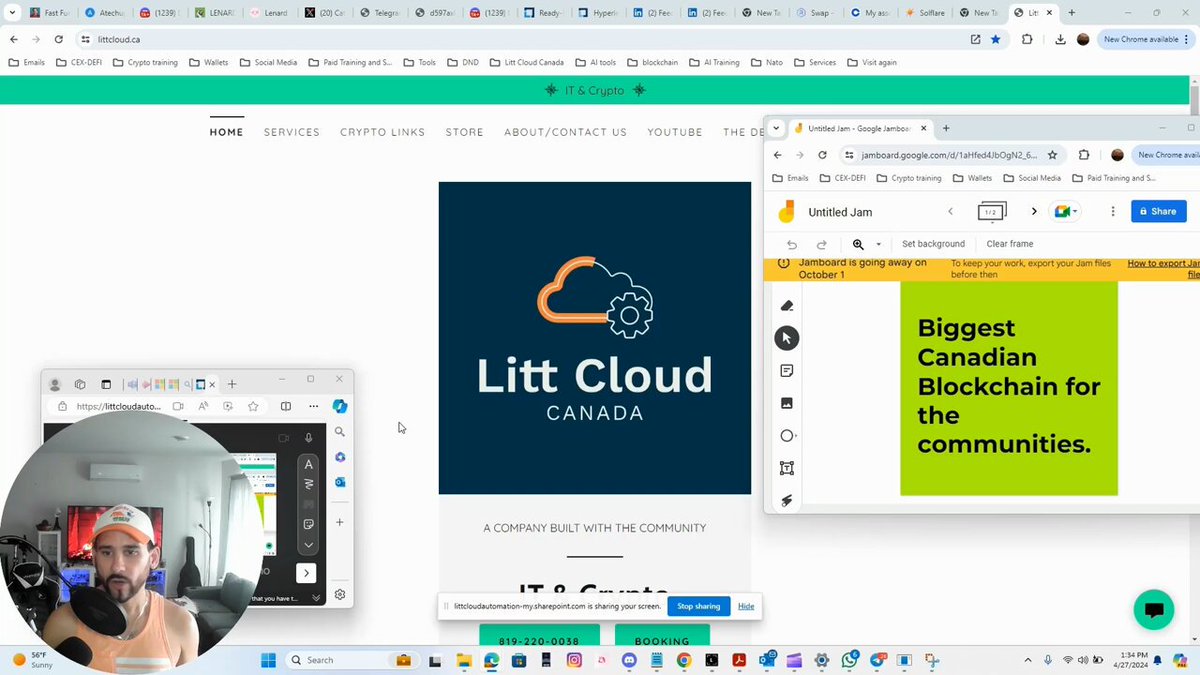Click the taskbar Search box
Viewport: 1200px width, 675px height.
pos(354,660)
